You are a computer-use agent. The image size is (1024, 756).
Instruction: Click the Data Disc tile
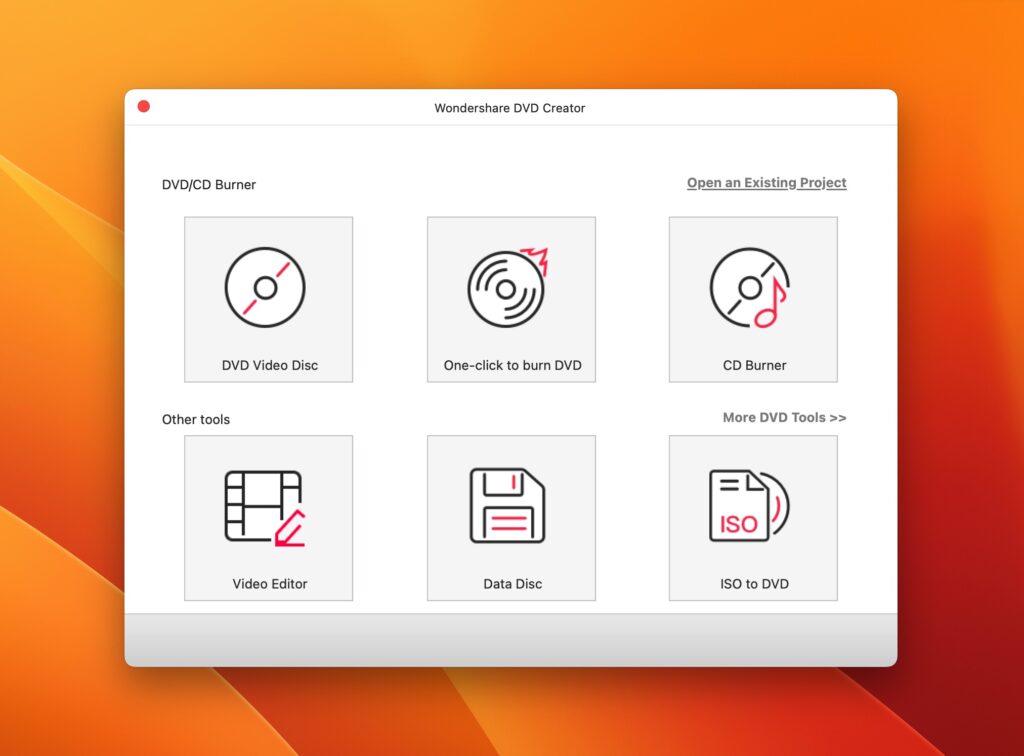(511, 517)
